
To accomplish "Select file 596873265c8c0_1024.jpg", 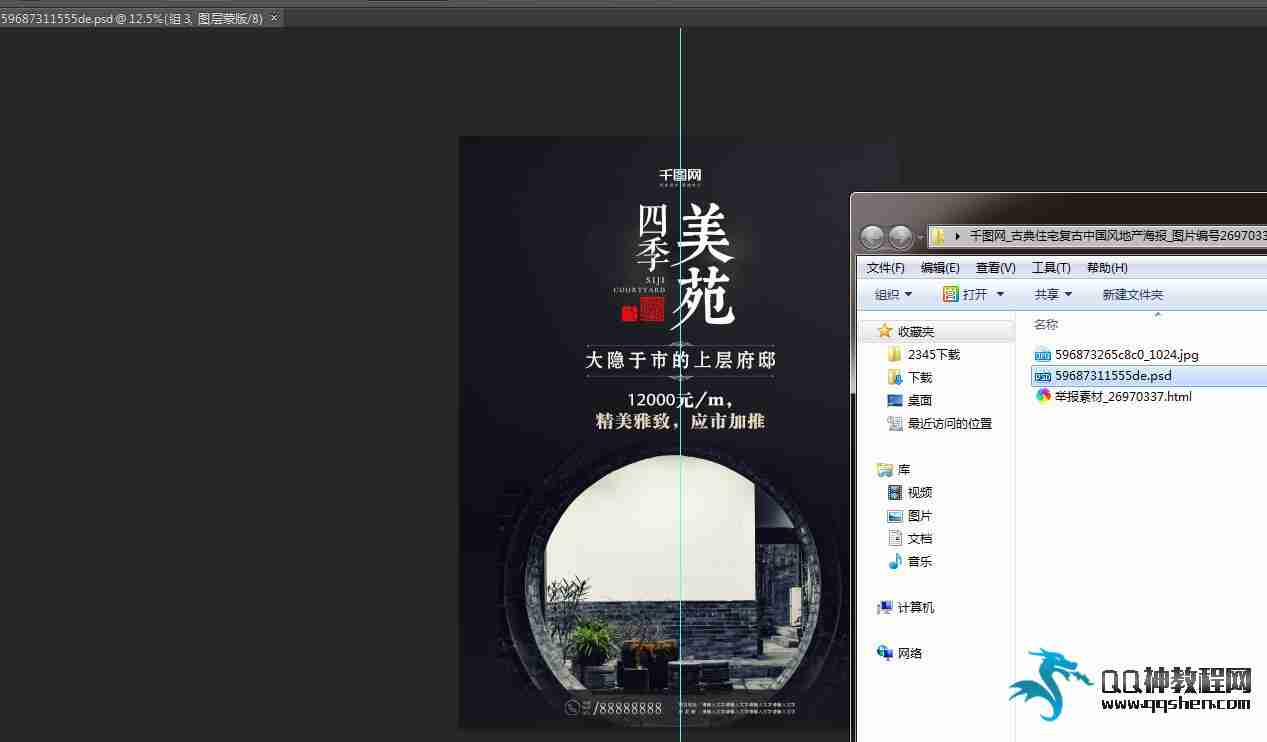I will (1126, 354).
